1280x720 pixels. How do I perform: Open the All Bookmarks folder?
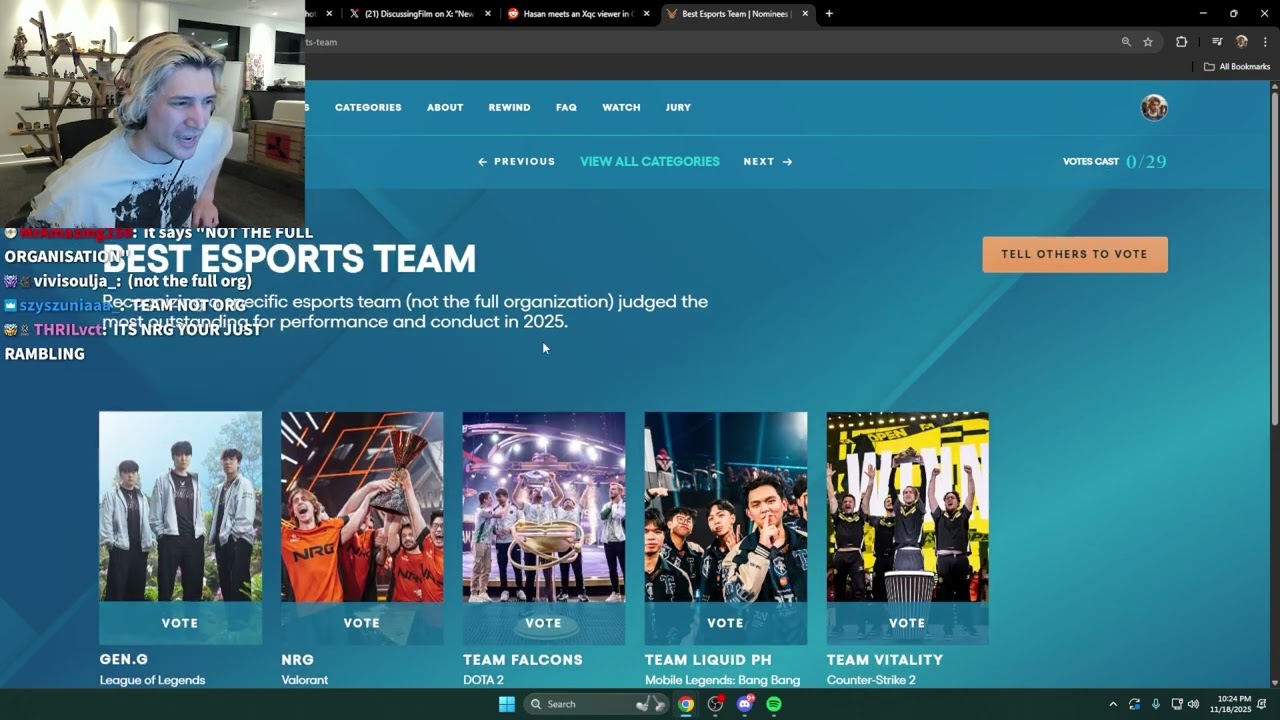click(x=1237, y=67)
